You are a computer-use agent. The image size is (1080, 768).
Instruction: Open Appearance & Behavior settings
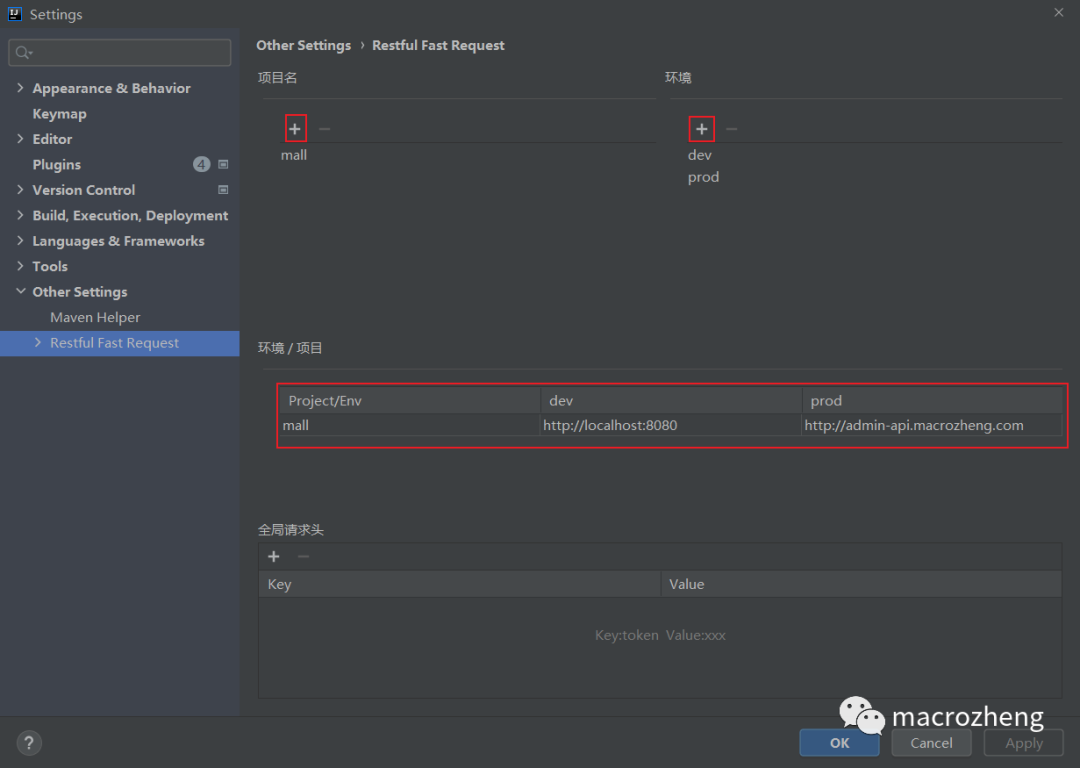pos(112,88)
